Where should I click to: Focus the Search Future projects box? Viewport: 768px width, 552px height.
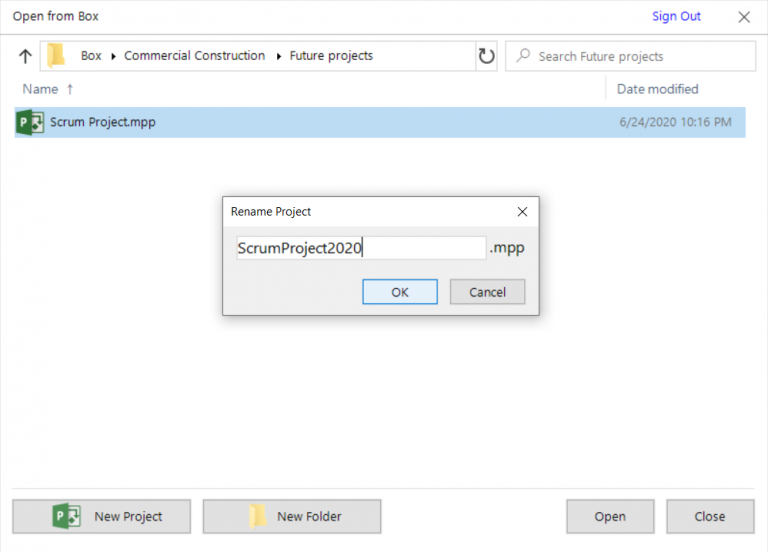coord(630,56)
